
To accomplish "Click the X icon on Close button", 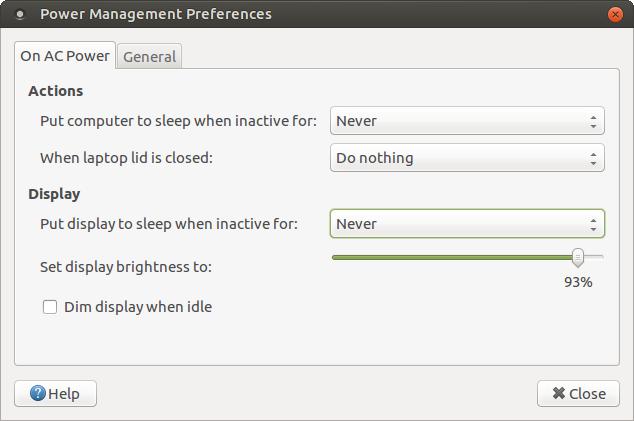I will [x=558, y=393].
